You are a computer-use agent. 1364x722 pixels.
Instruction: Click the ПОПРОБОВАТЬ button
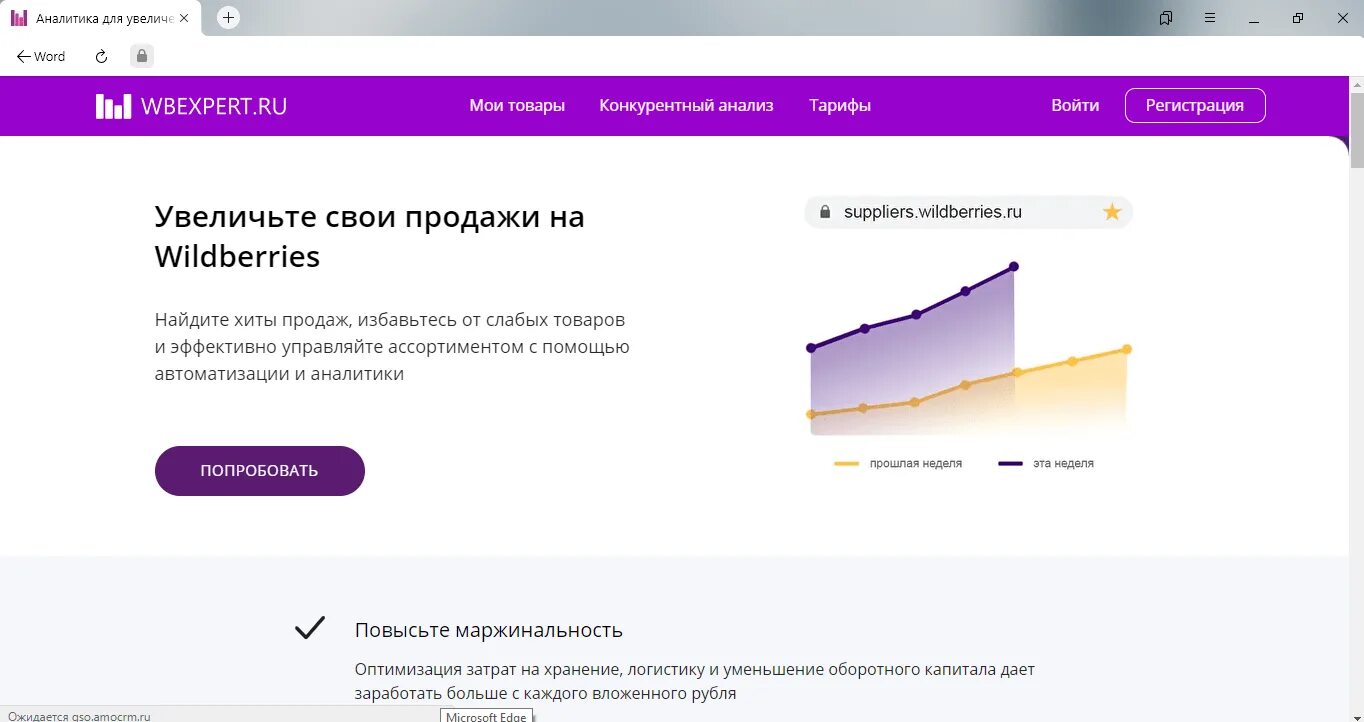point(260,470)
